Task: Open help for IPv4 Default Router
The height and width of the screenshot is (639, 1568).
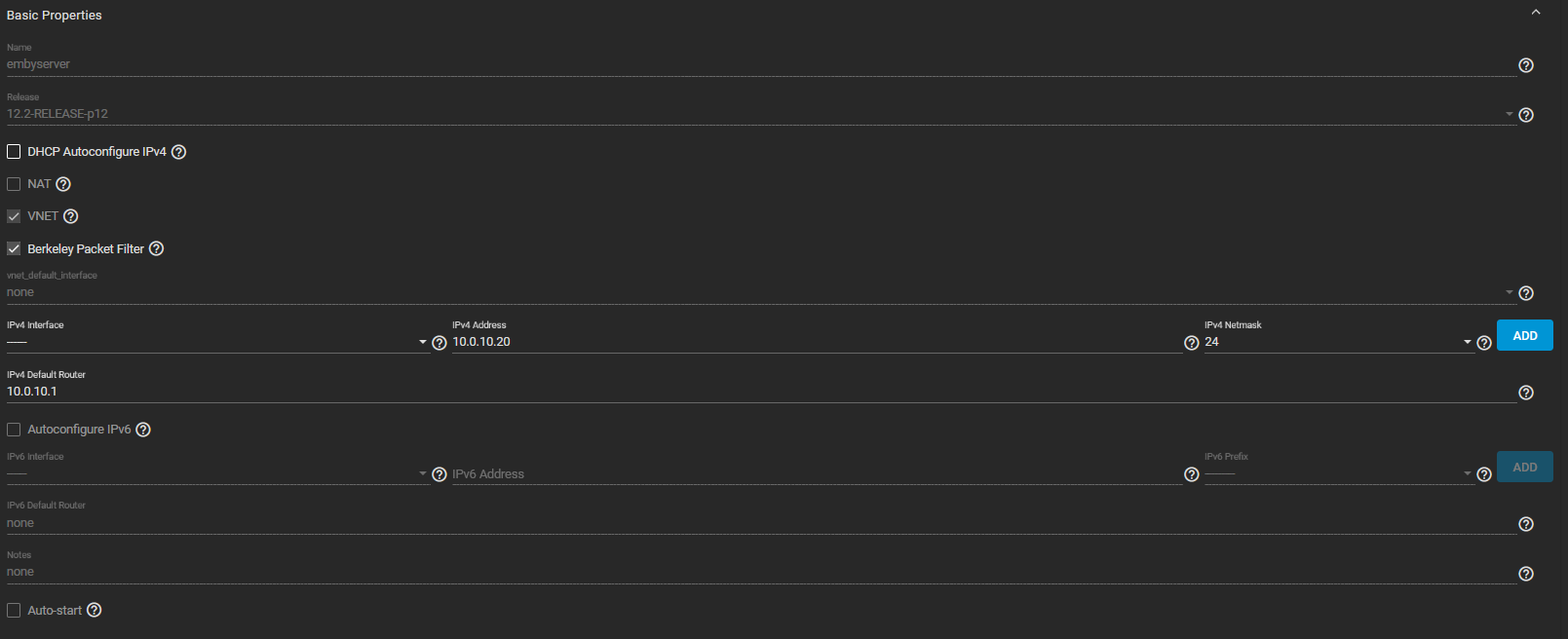Action: [1526, 393]
